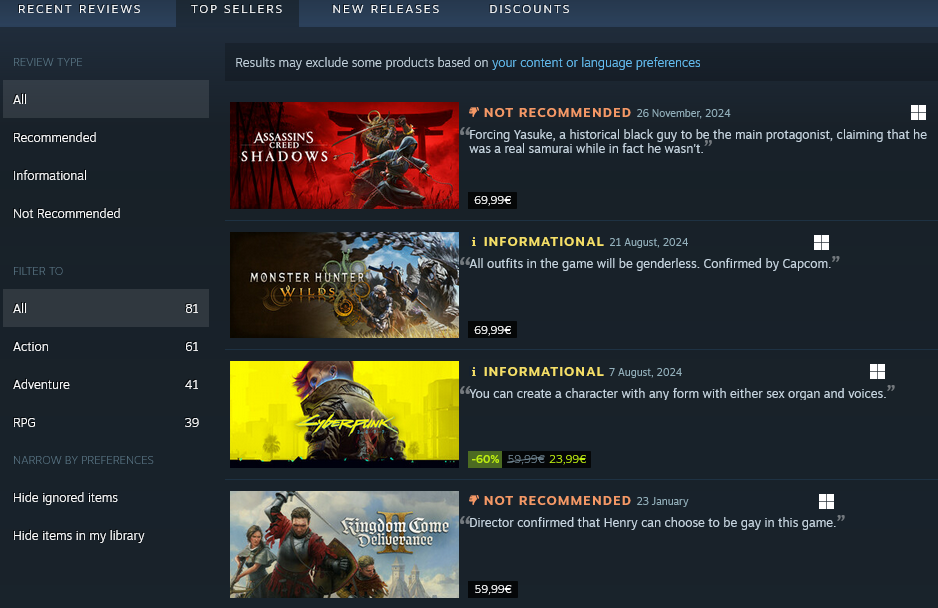Open the New Releases tab
This screenshot has height=608, width=938.
tap(386, 9)
